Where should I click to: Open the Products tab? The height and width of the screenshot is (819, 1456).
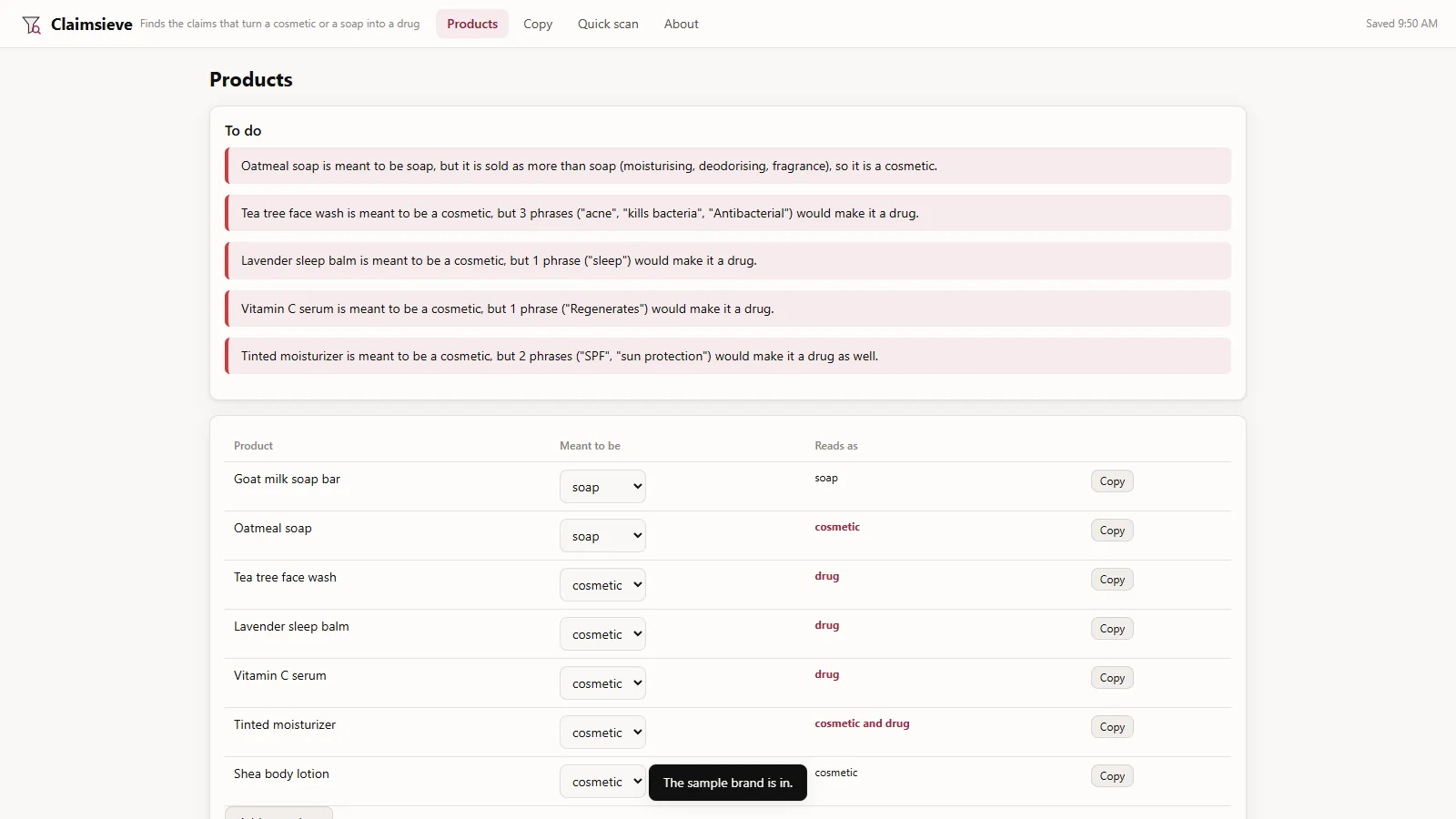pos(472,24)
